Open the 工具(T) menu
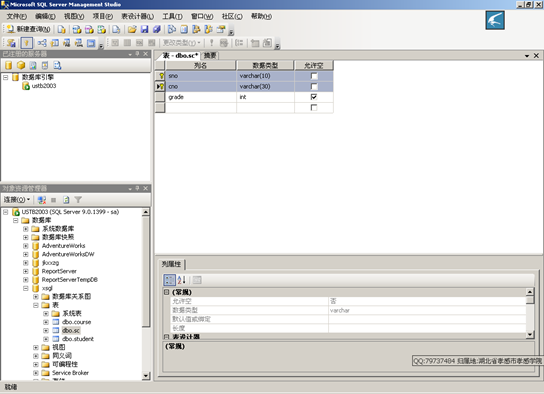The width and height of the screenshot is (544, 394). coord(172,16)
